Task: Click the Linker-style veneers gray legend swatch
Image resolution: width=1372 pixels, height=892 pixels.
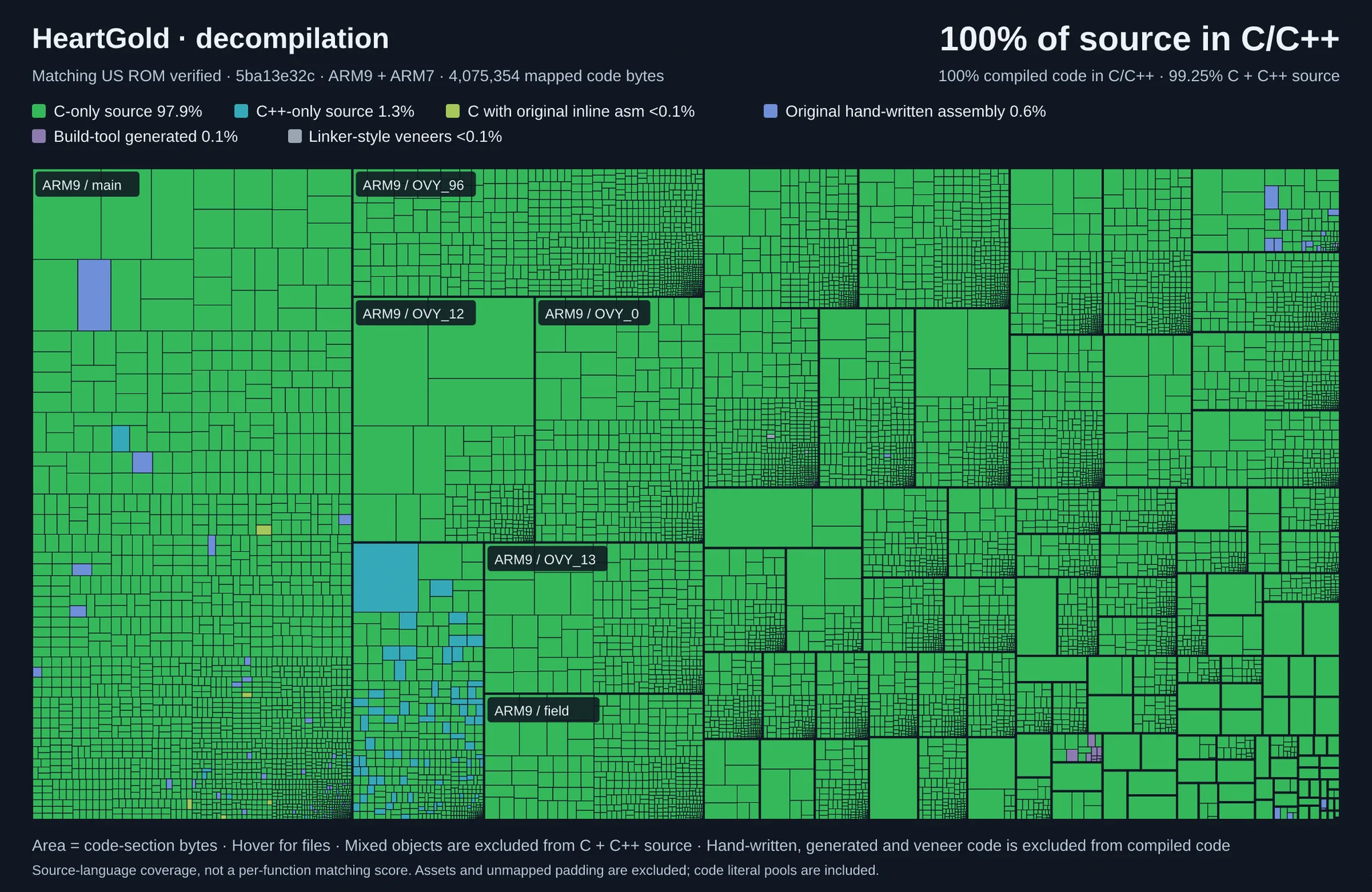Action: coord(295,137)
